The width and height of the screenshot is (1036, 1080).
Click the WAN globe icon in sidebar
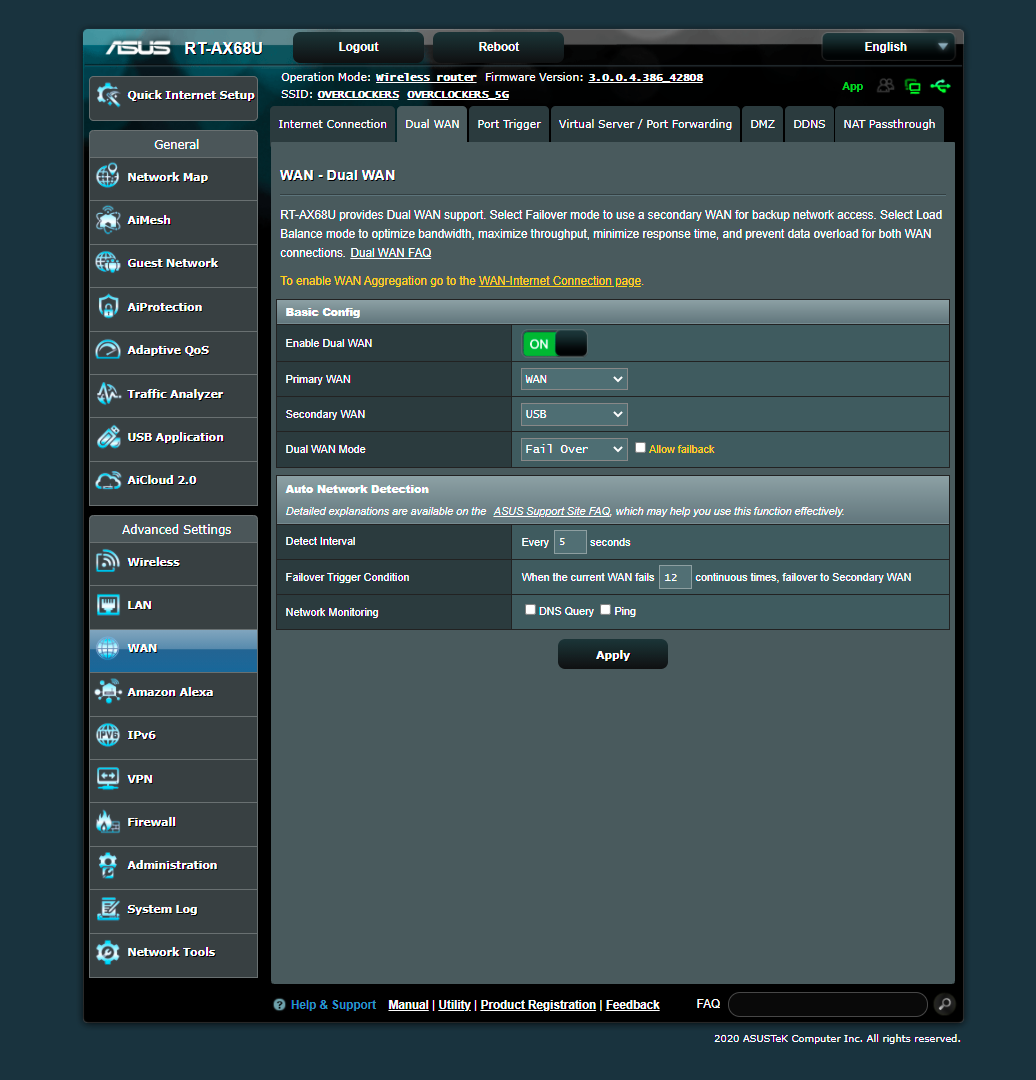(108, 647)
